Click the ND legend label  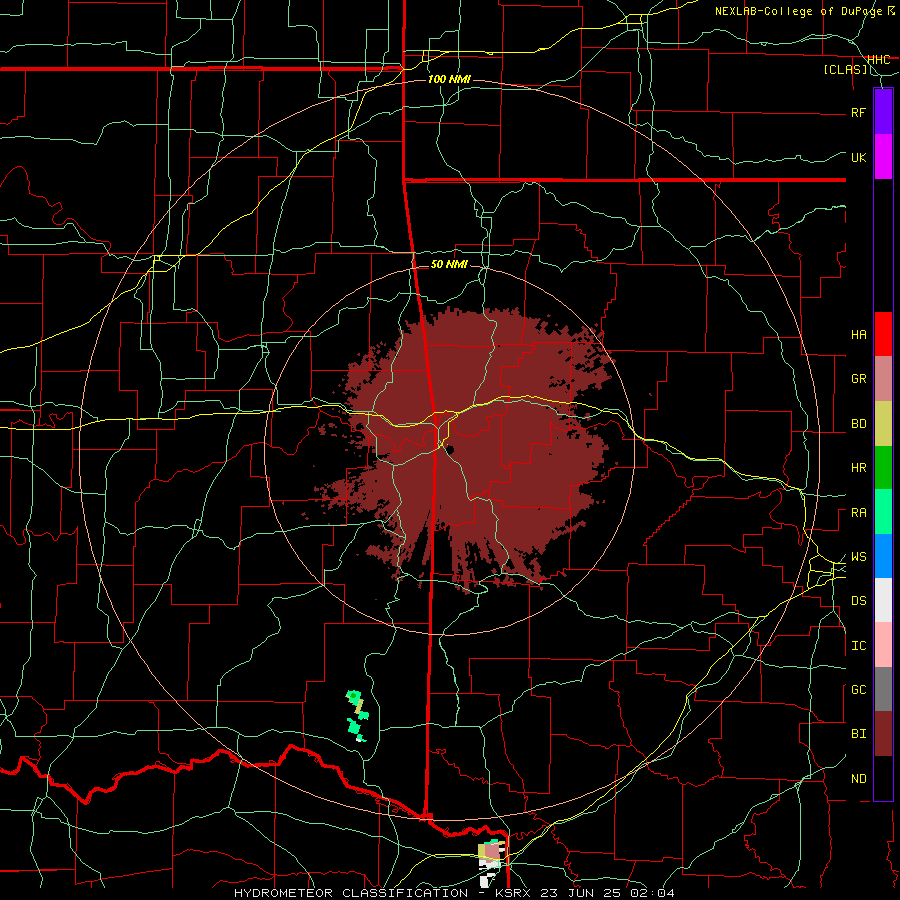(858, 779)
